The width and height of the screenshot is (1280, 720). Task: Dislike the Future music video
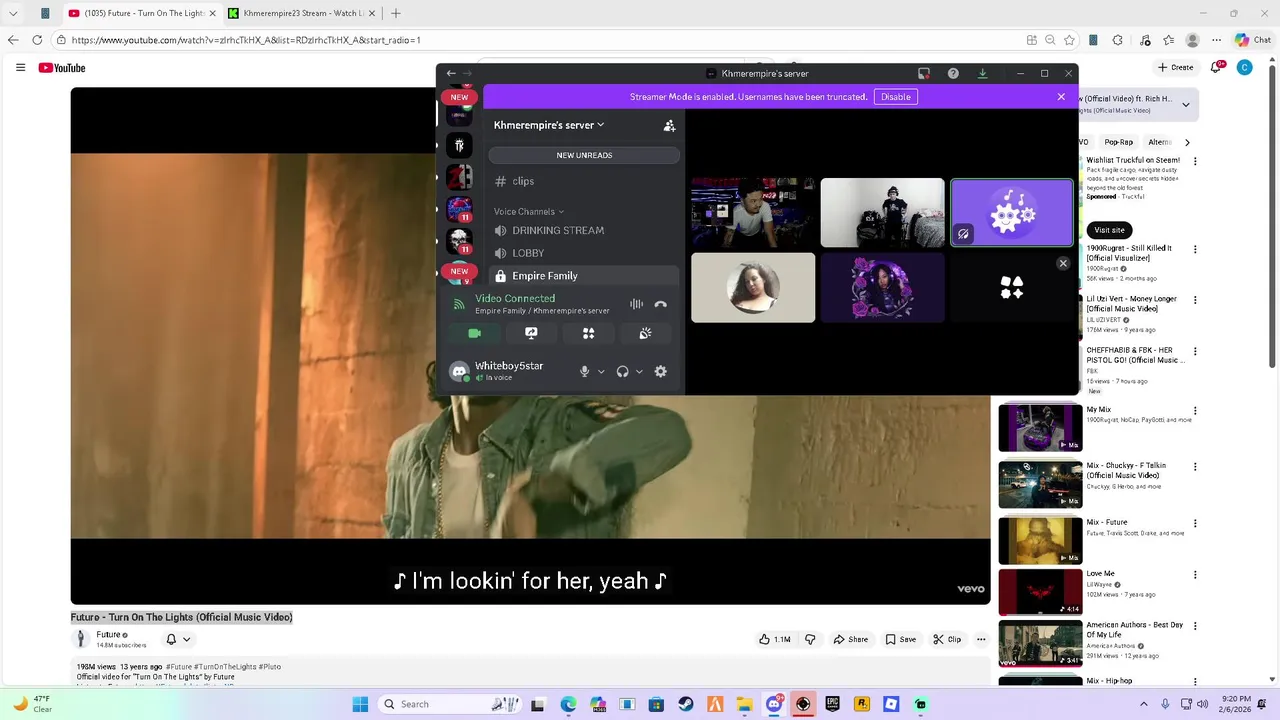(810, 639)
